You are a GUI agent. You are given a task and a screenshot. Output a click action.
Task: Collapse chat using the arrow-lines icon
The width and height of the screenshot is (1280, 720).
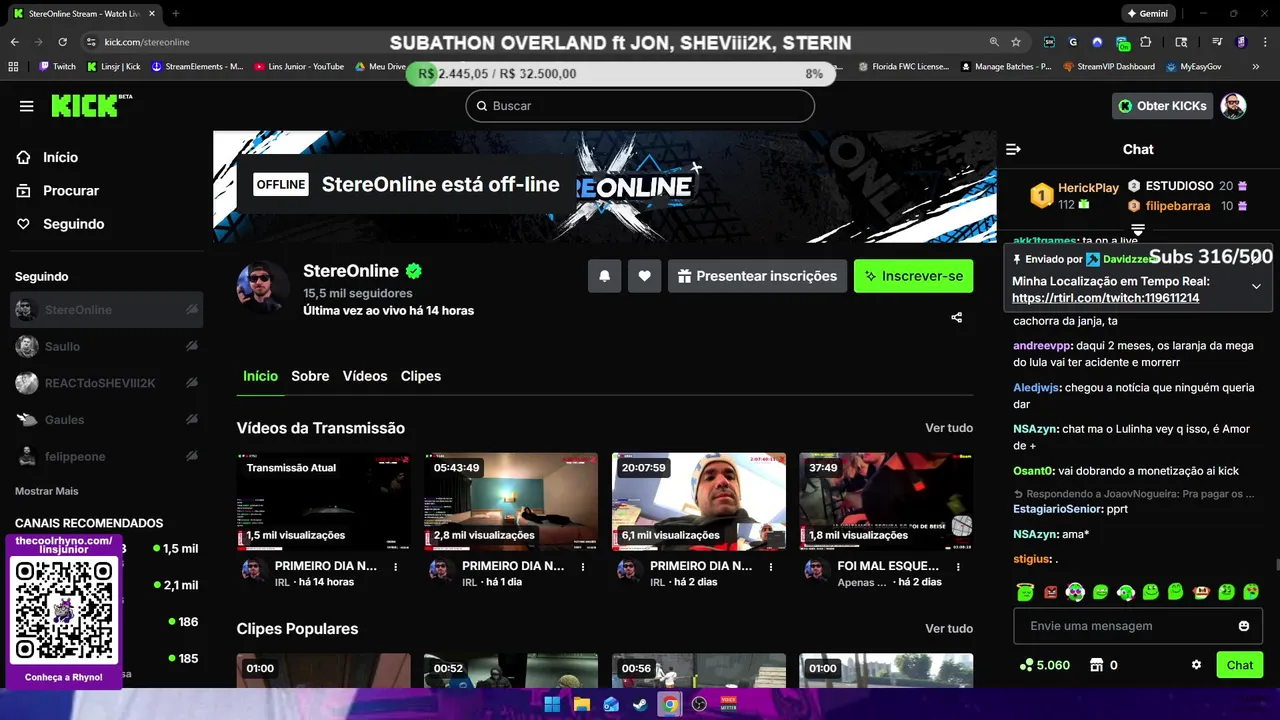[x=1013, y=149]
